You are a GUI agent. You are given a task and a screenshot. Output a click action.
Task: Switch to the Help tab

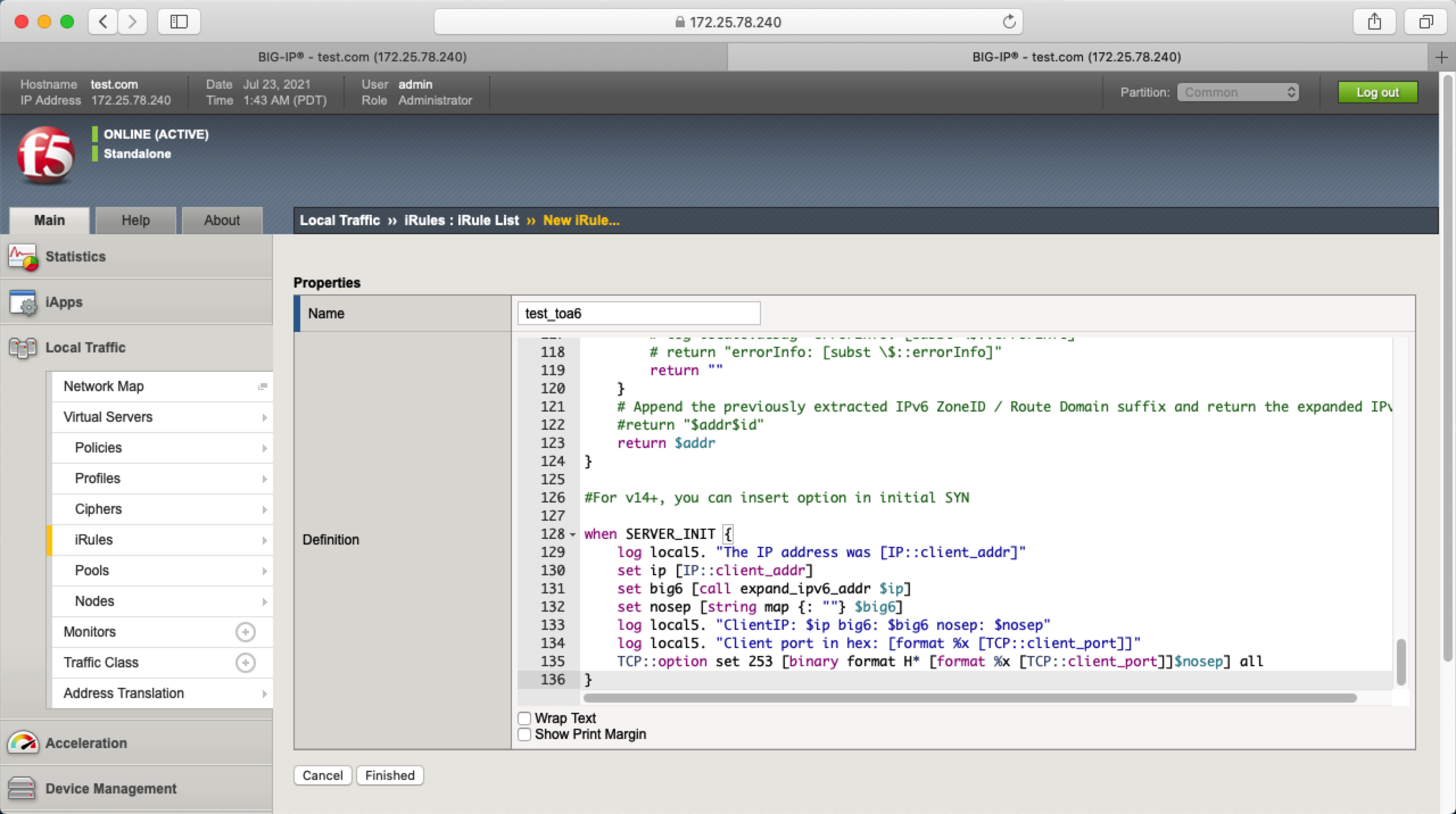pos(135,221)
